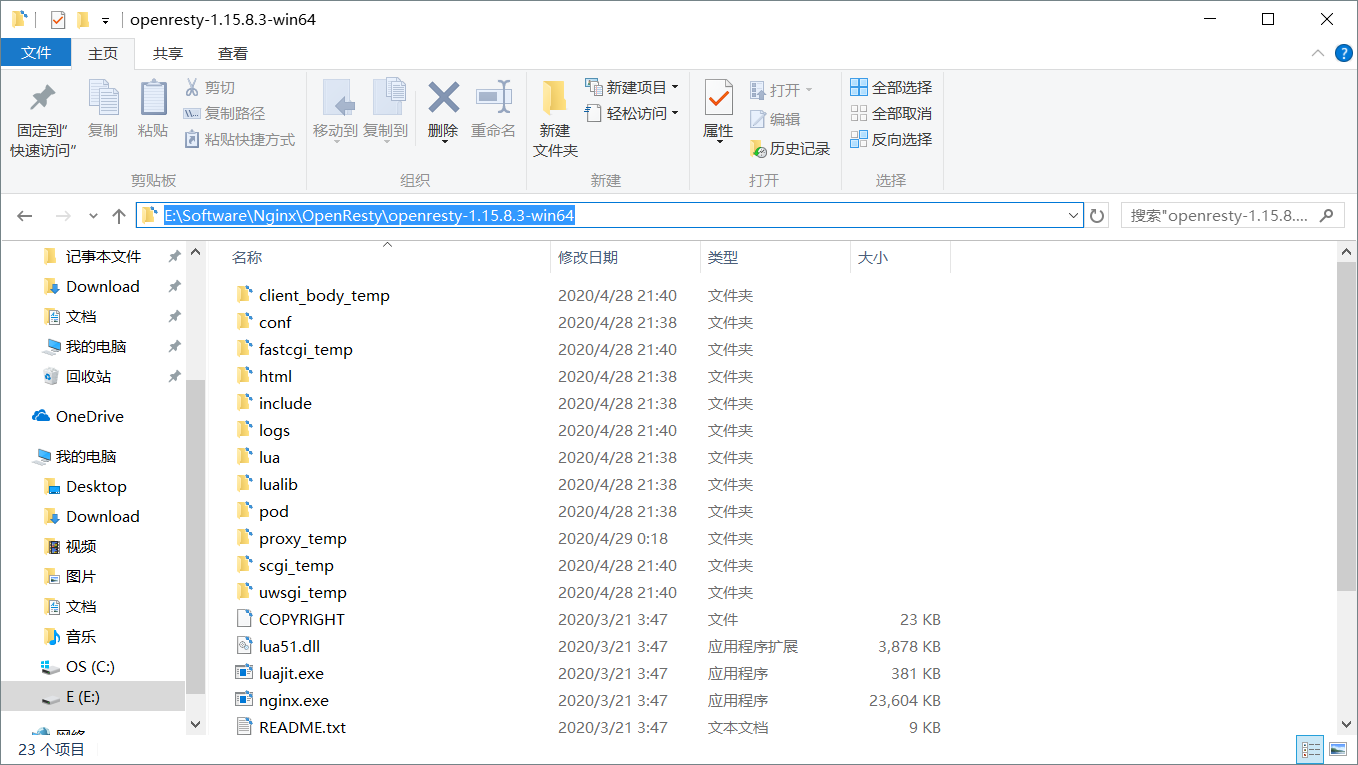Select the luajit.exe file
The height and width of the screenshot is (765, 1358).
[291, 673]
